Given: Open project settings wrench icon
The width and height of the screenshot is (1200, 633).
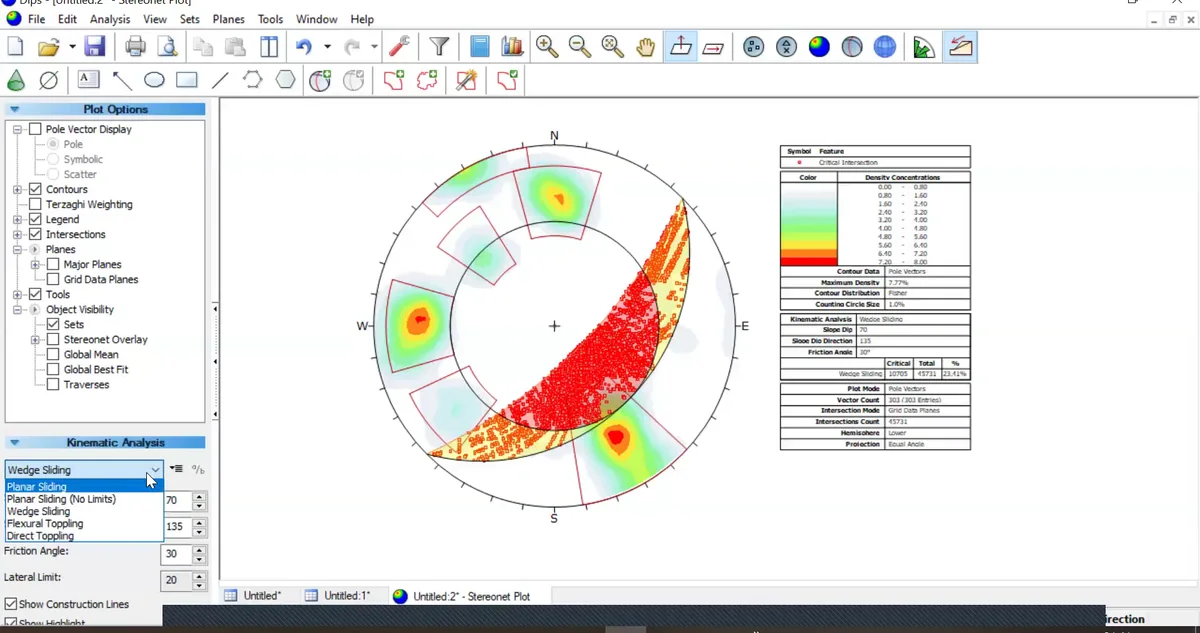Looking at the screenshot, I should 399,46.
